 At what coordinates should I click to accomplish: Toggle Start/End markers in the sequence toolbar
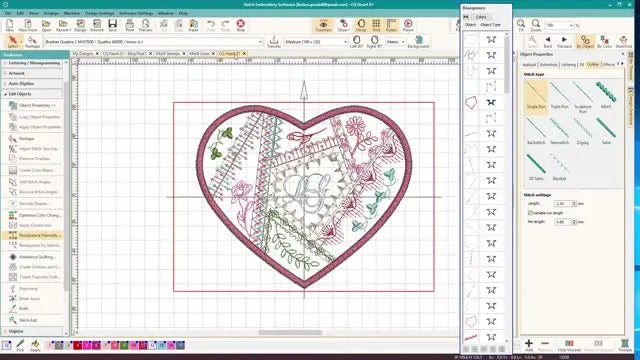pos(624,41)
